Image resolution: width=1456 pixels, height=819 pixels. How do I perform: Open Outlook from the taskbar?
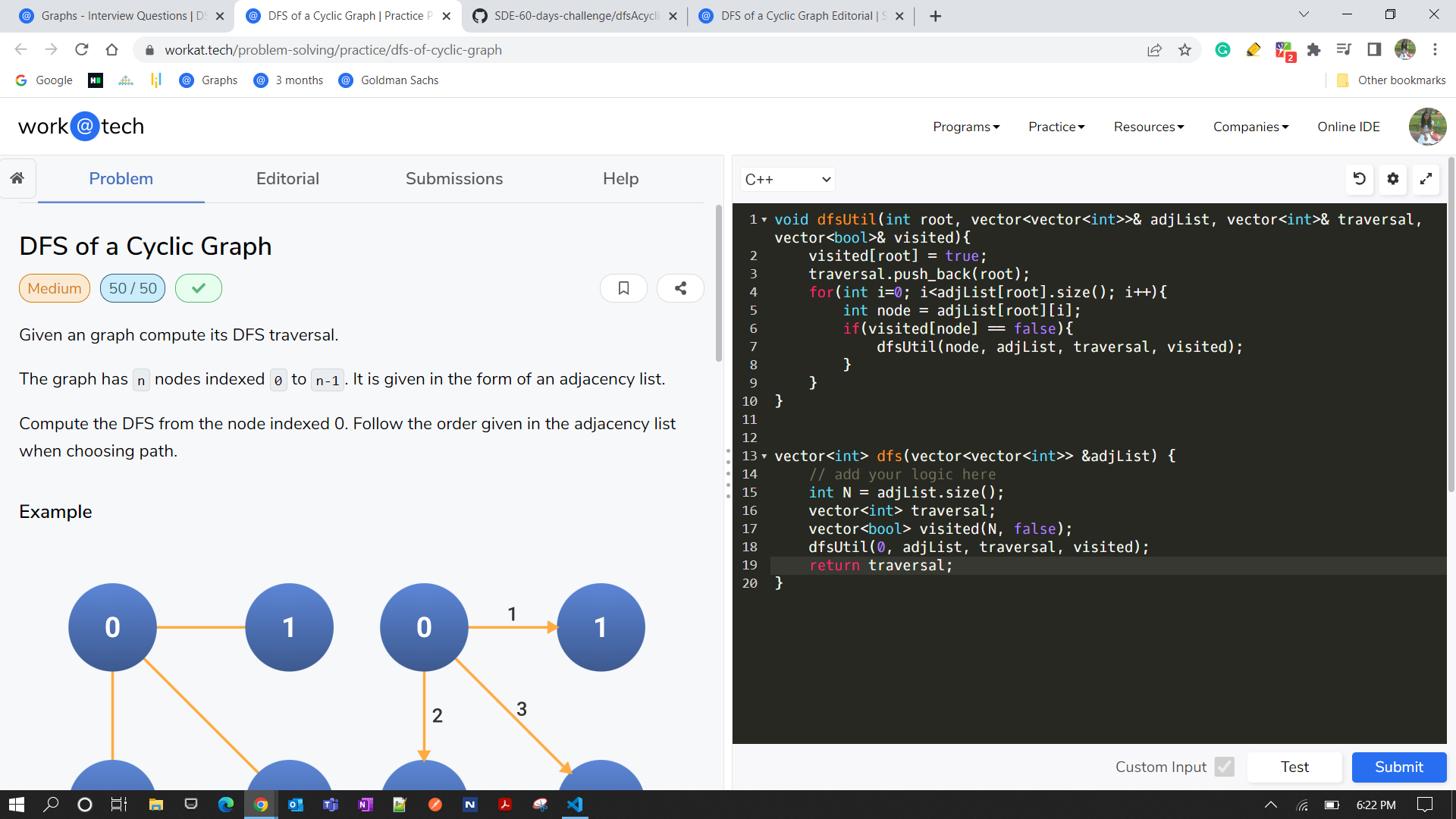pos(296,805)
